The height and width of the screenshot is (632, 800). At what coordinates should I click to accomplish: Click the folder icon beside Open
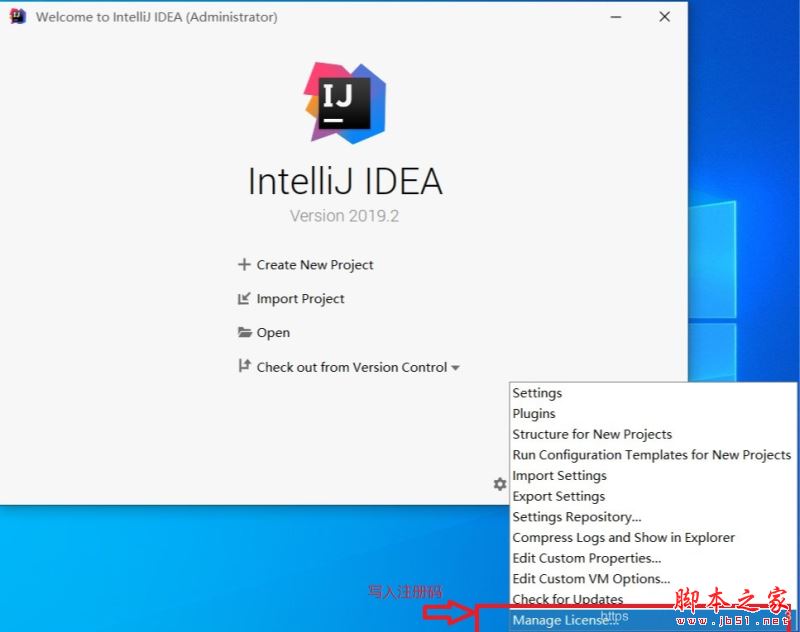(245, 333)
